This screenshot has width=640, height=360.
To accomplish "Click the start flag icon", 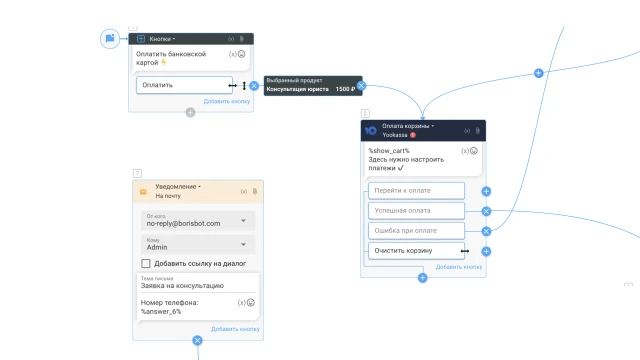I will pos(110,39).
